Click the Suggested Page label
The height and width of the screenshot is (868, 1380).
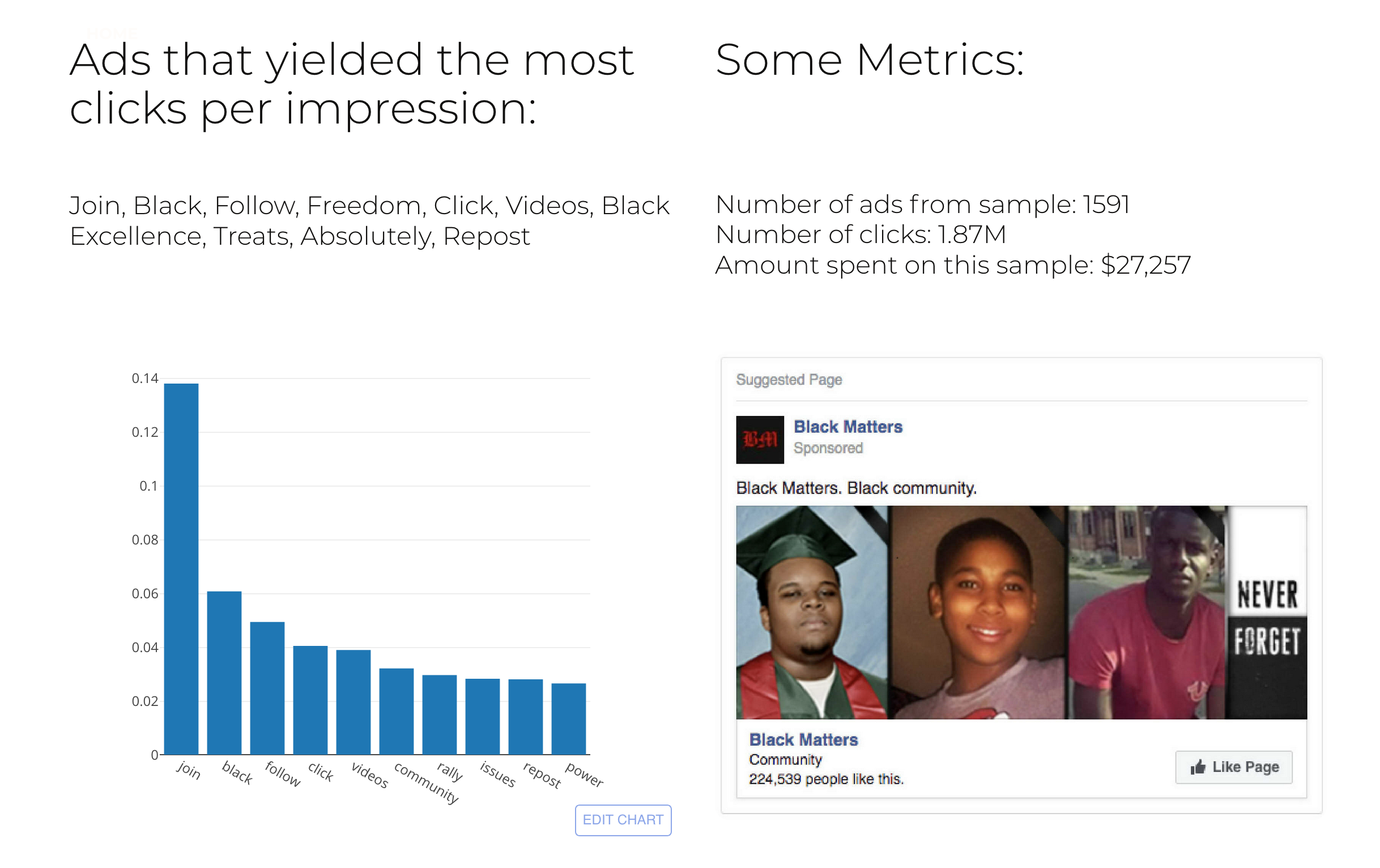[789, 380]
